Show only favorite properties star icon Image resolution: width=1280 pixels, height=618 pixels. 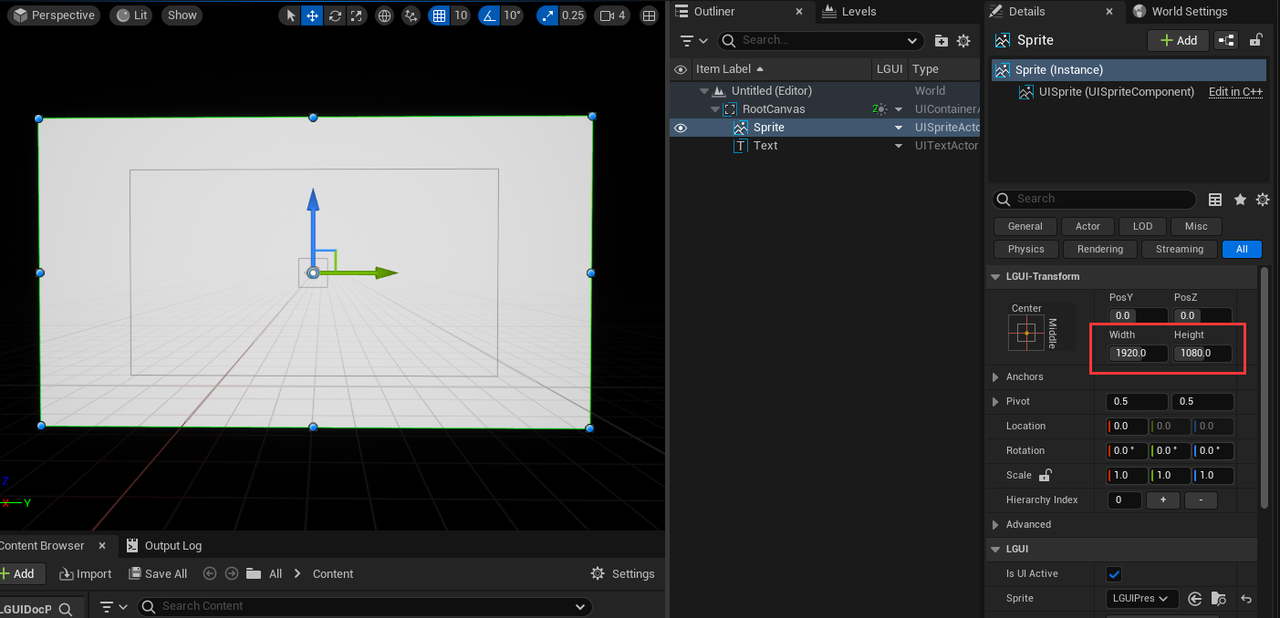pos(1240,199)
